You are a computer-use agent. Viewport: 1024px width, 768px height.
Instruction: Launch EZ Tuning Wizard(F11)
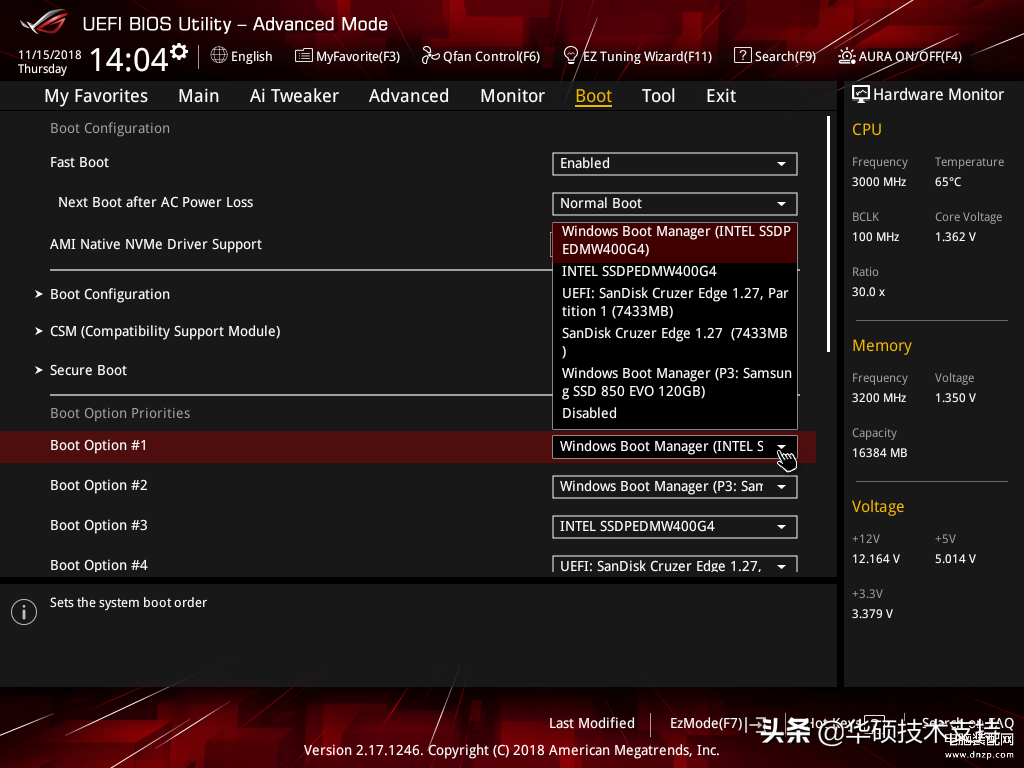(637, 56)
